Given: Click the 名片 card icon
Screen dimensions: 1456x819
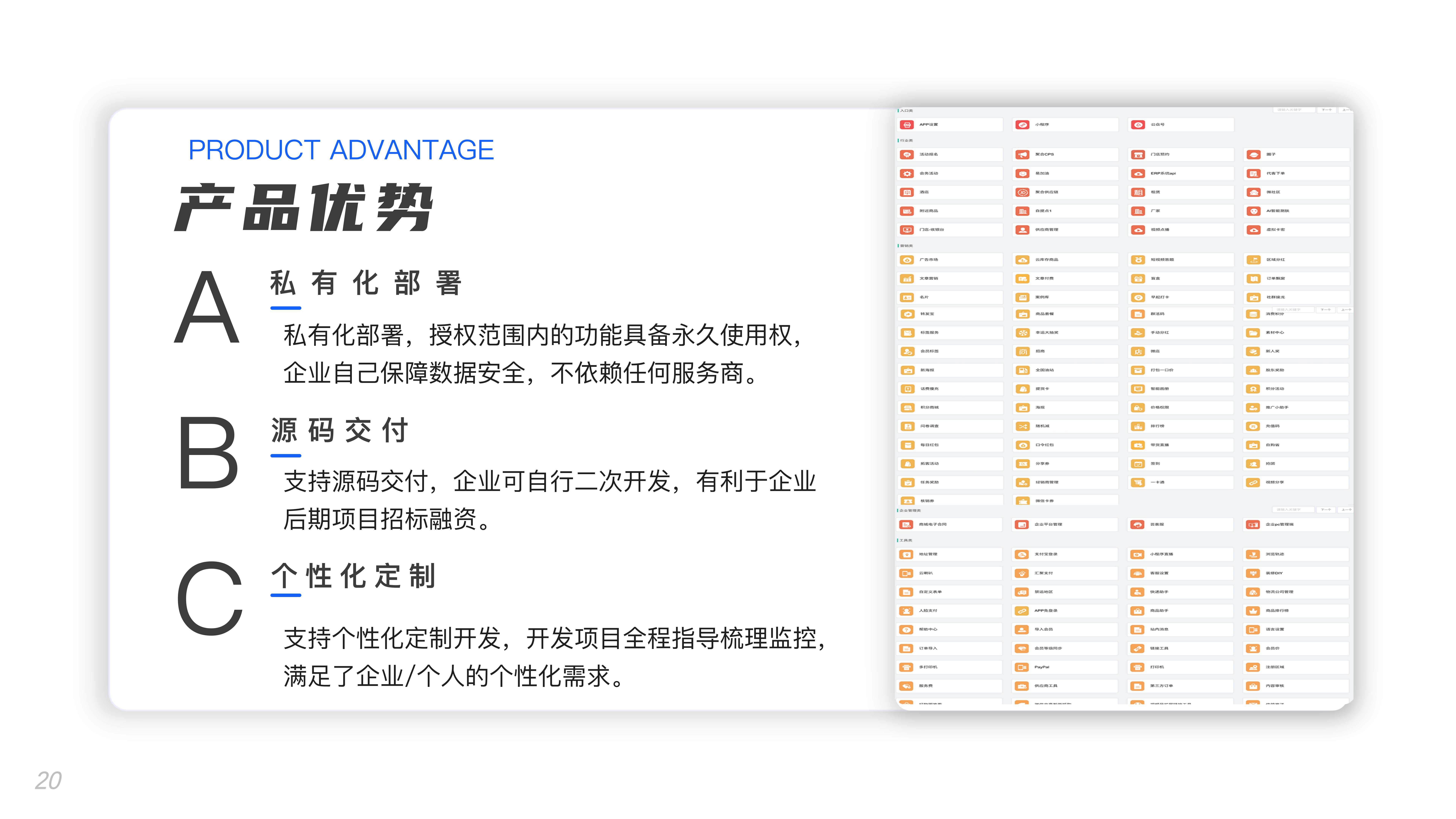Looking at the screenshot, I should point(907,297).
